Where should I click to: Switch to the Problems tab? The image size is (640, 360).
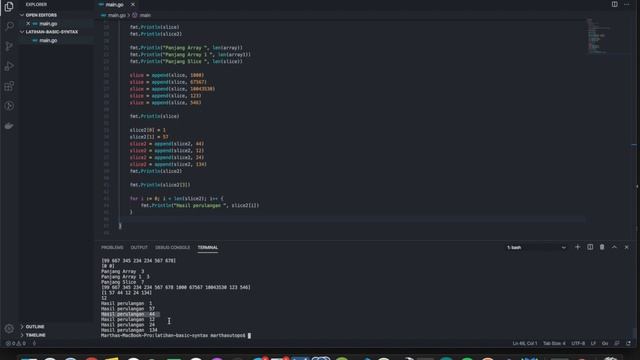tap(112, 247)
